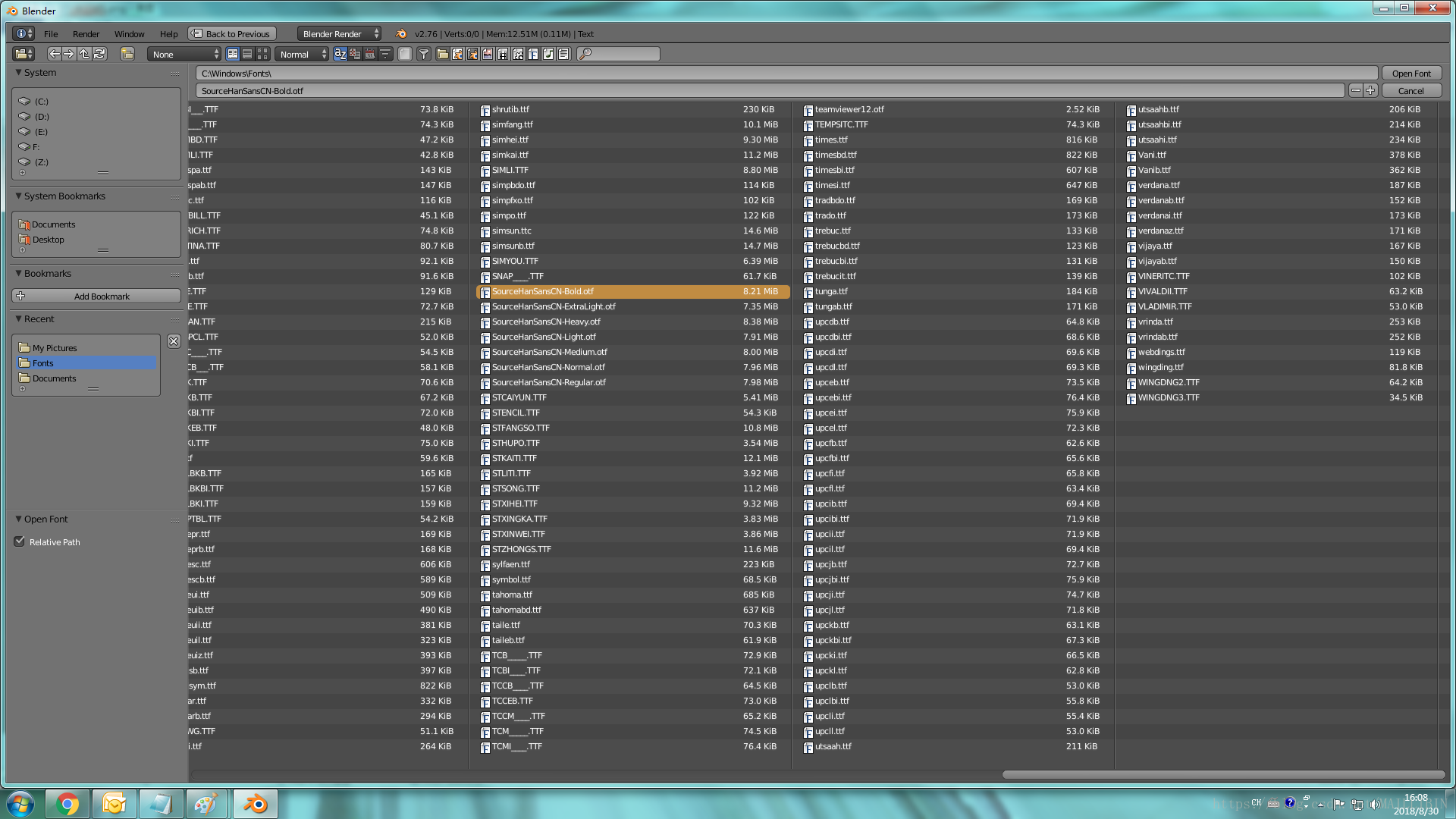This screenshot has height=819, width=1456.
Task: Toggle the movie file filter
Action: pos(503,54)
